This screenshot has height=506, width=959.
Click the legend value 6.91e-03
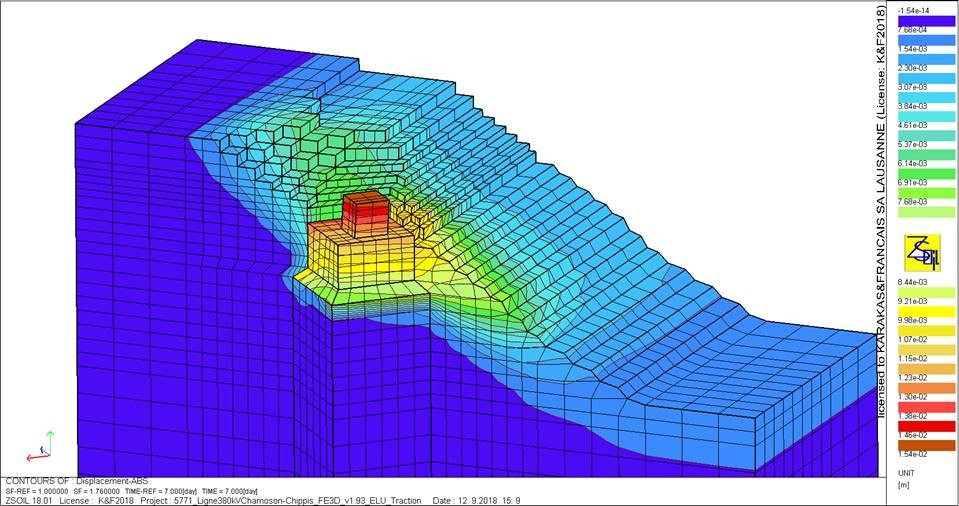pos(913,183)
